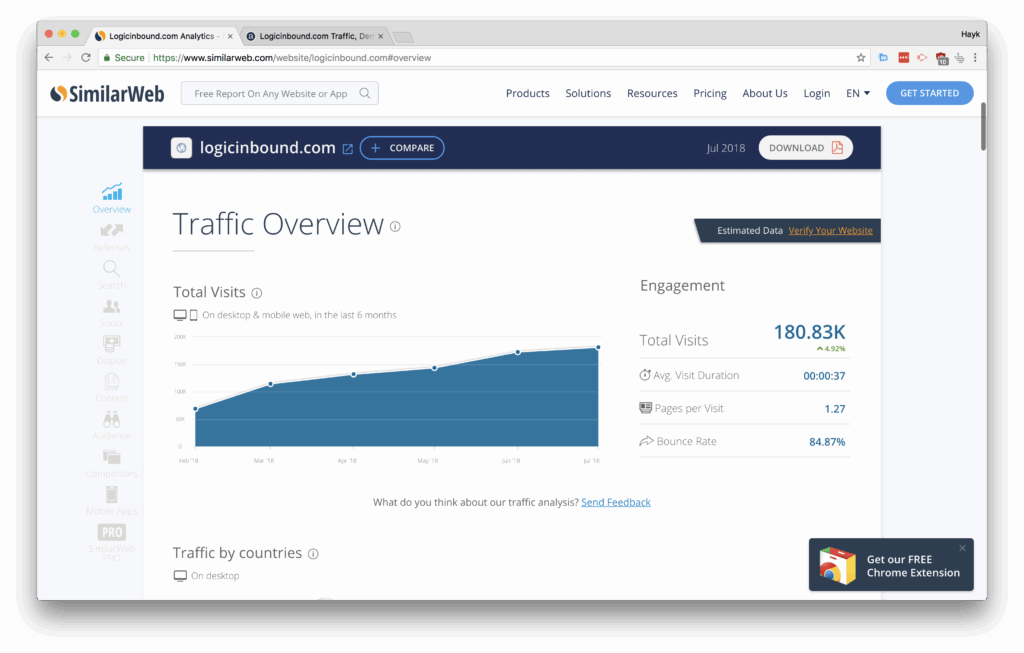The image size is (1024, 653).
Task: Switch to the Logicinbound.com Traffic tab
Action: coord(315,36)
